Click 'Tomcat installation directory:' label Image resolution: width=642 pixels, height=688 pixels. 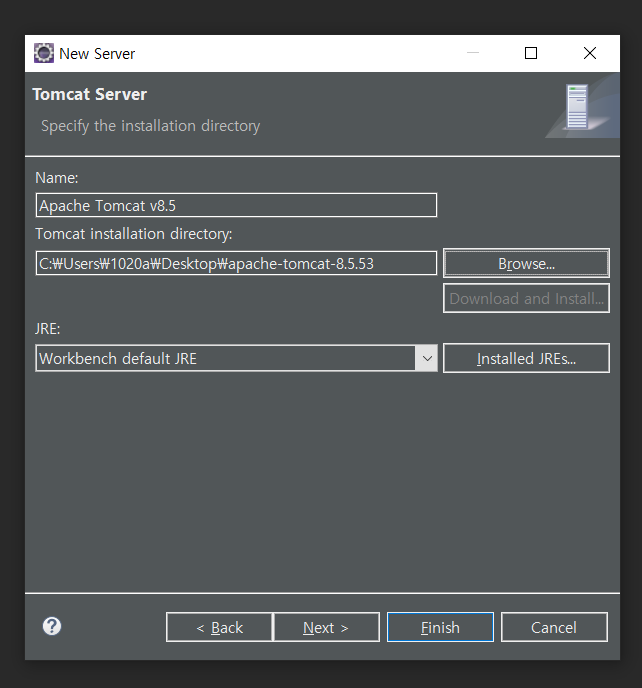coord(133,234)
